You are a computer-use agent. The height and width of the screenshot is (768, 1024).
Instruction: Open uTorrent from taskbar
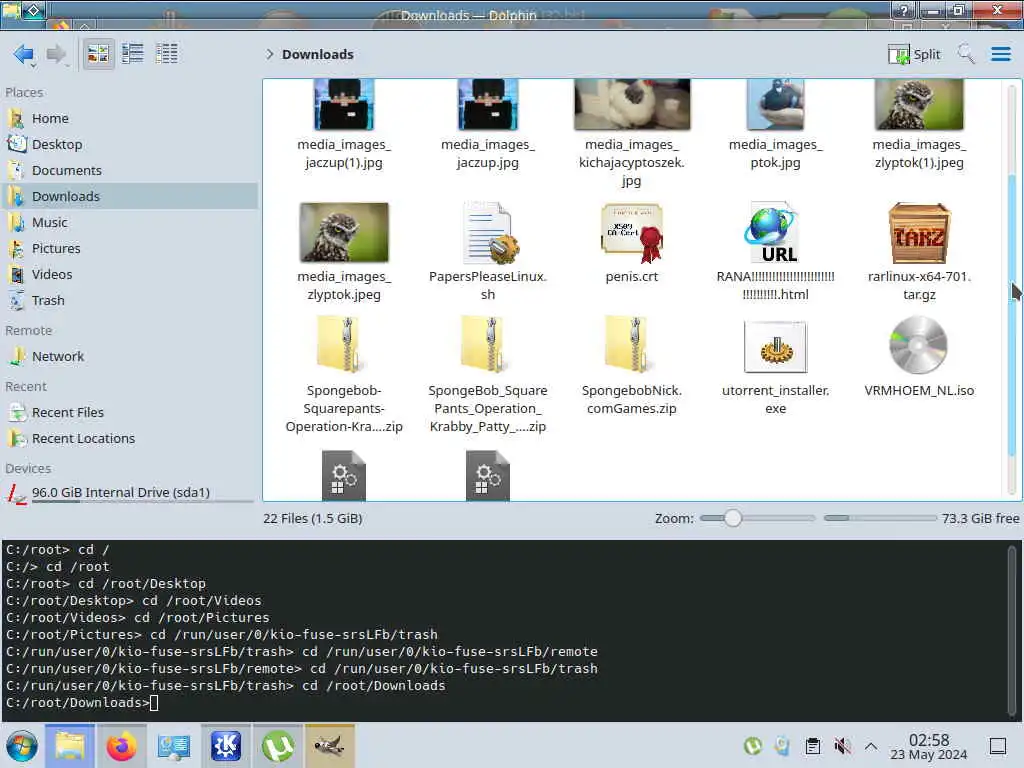278,746
